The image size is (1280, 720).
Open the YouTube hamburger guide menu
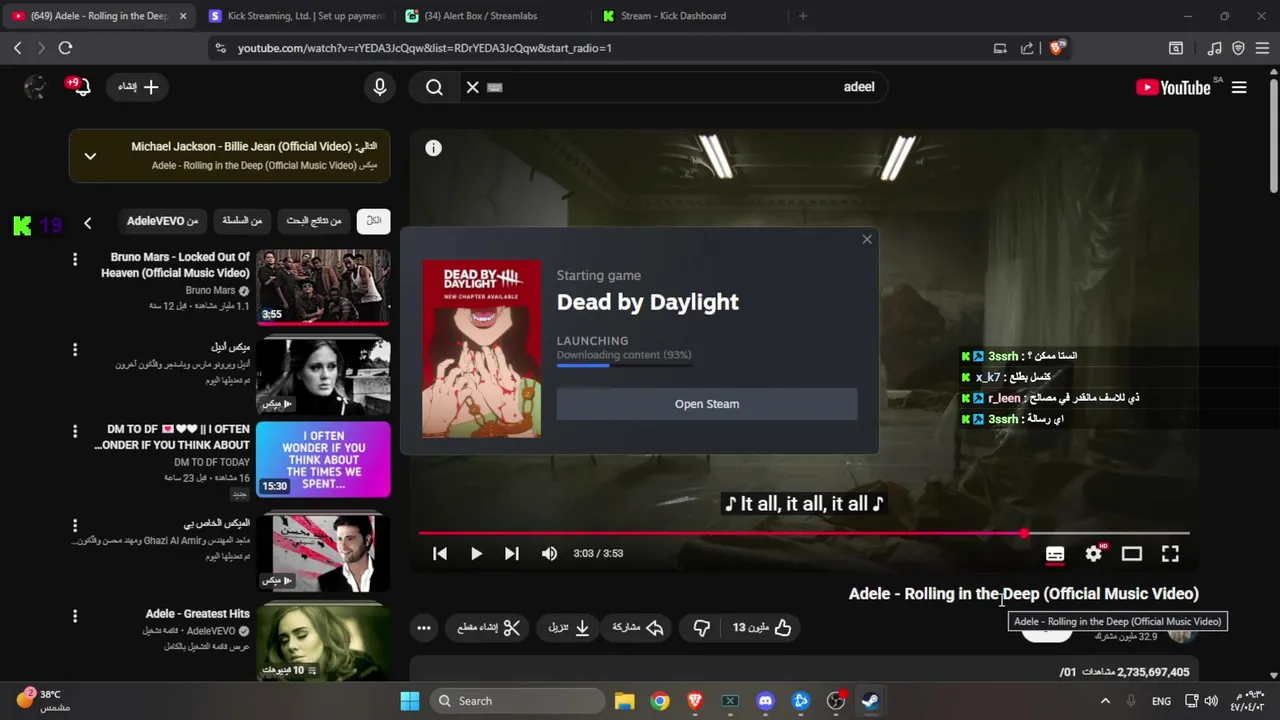pyautogui.click(x=1239, y=87)
